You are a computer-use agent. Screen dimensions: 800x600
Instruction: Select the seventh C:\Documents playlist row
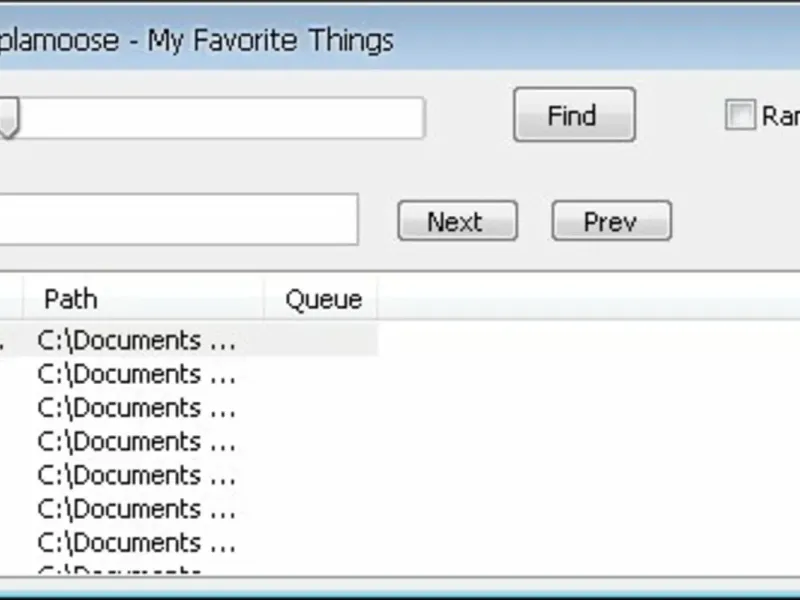[x=136, y=543]
